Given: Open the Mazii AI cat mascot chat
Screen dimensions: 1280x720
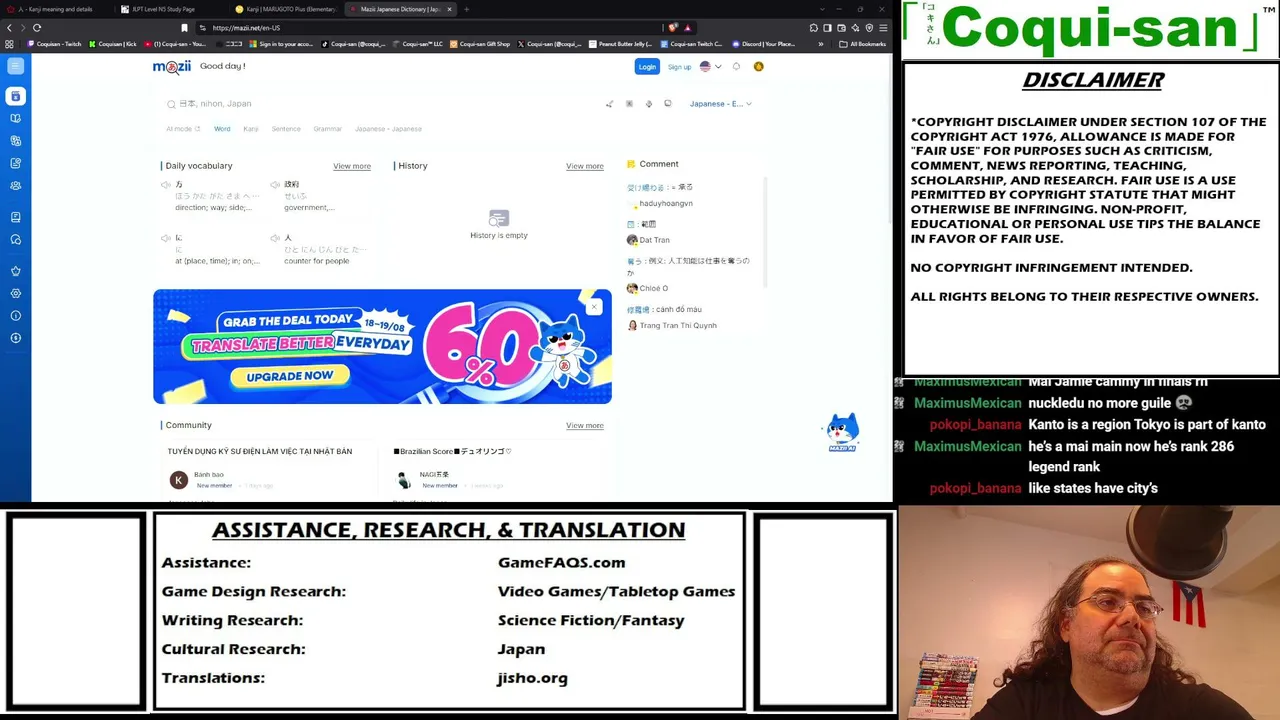Looking at the screenshot, I should coord(842,432).
